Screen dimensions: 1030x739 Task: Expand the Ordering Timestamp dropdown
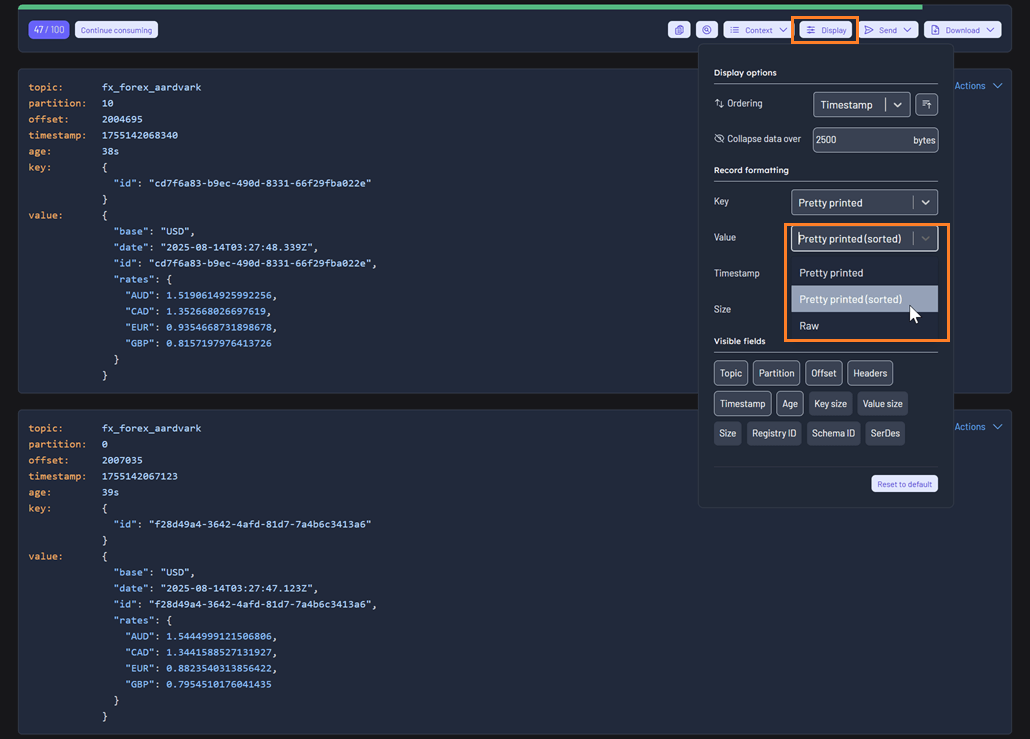[861, 104]
